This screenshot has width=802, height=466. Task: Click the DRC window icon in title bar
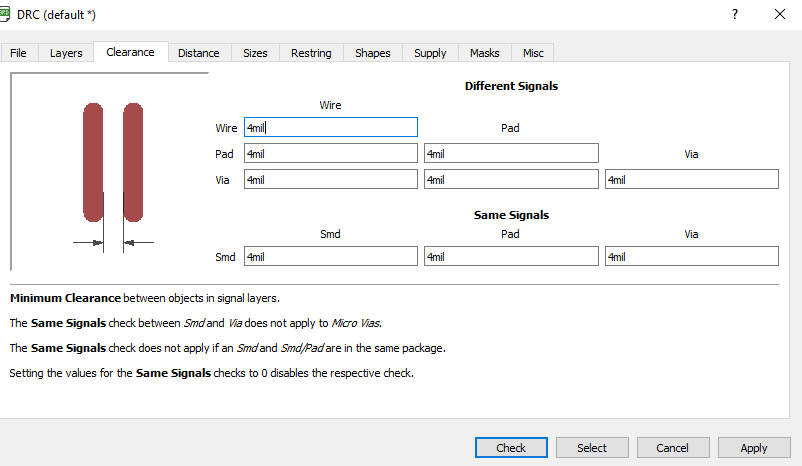[6, 14]
